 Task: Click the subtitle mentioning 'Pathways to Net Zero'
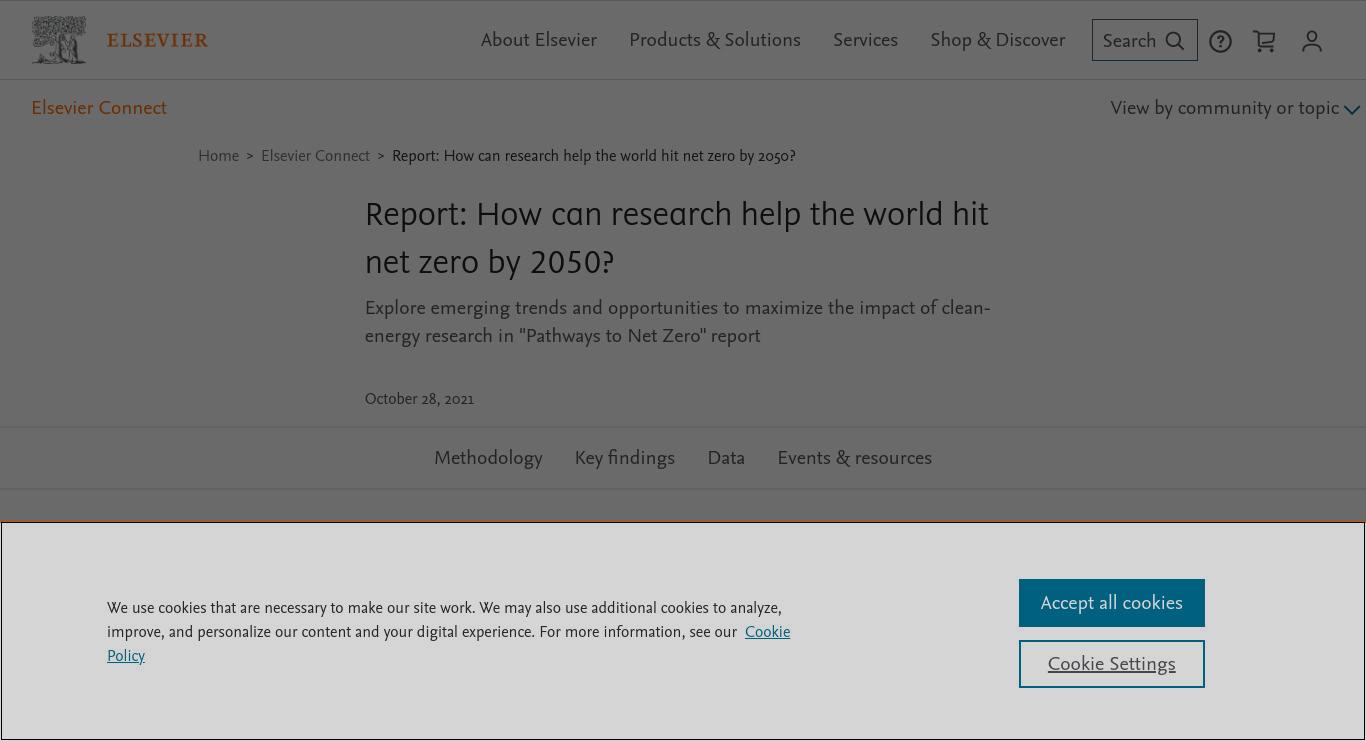point(678,322)
